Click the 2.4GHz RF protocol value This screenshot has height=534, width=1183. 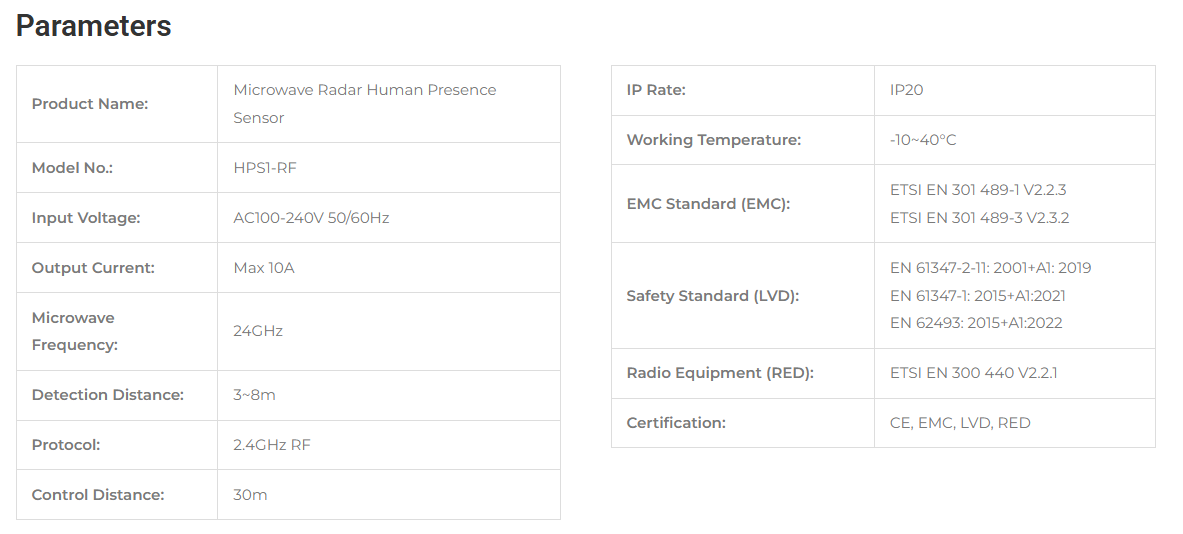[272, 445]
